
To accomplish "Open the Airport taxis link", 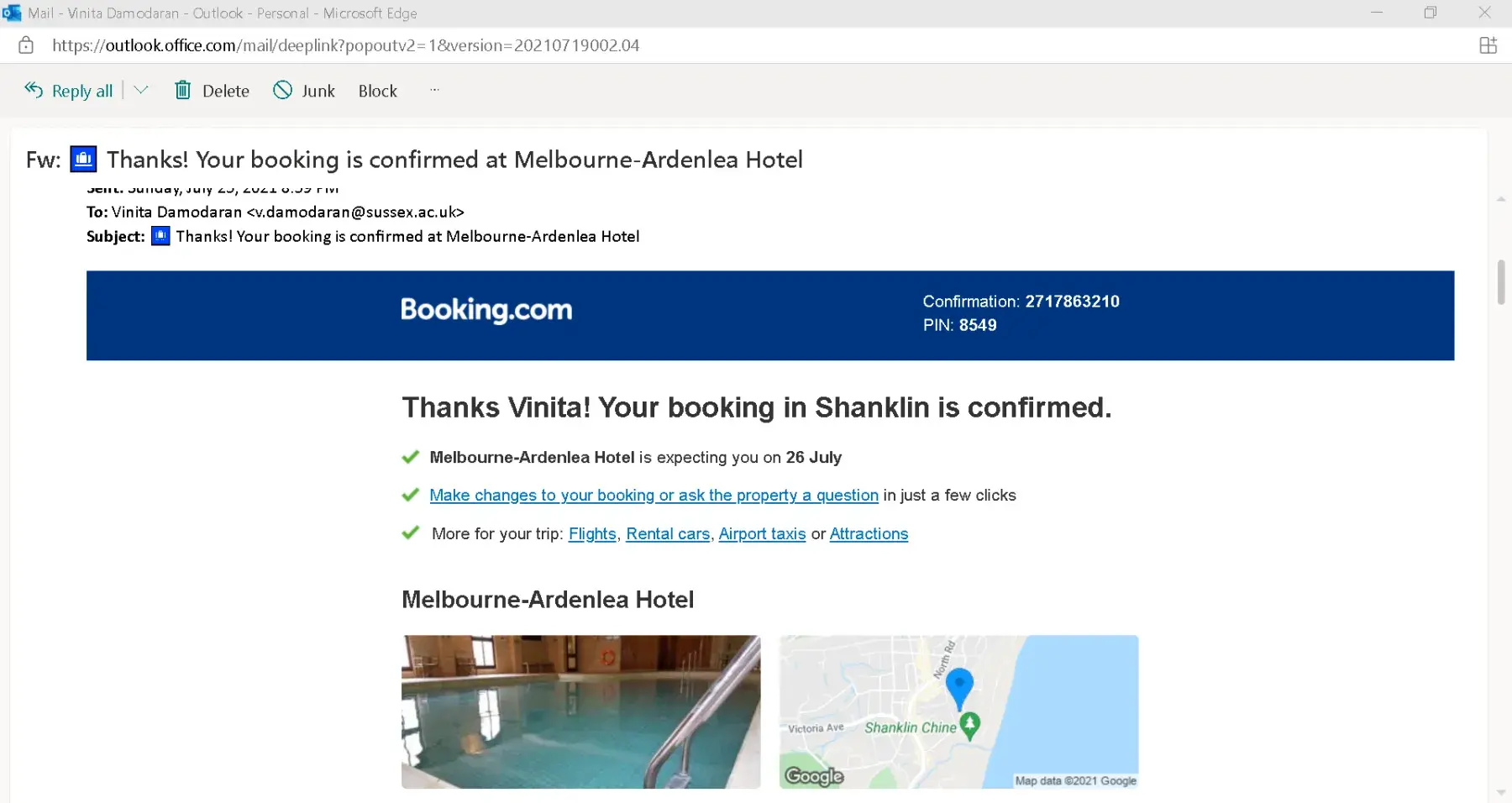I will pos(762,534).
